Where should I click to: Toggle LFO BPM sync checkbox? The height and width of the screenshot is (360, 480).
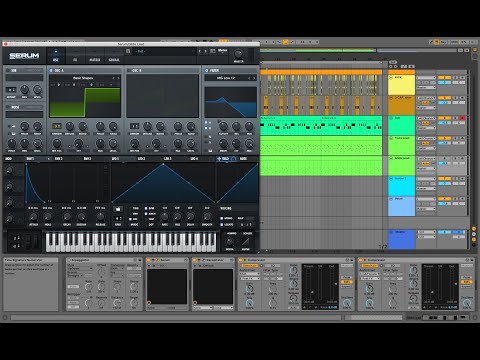tap(146, 208)
